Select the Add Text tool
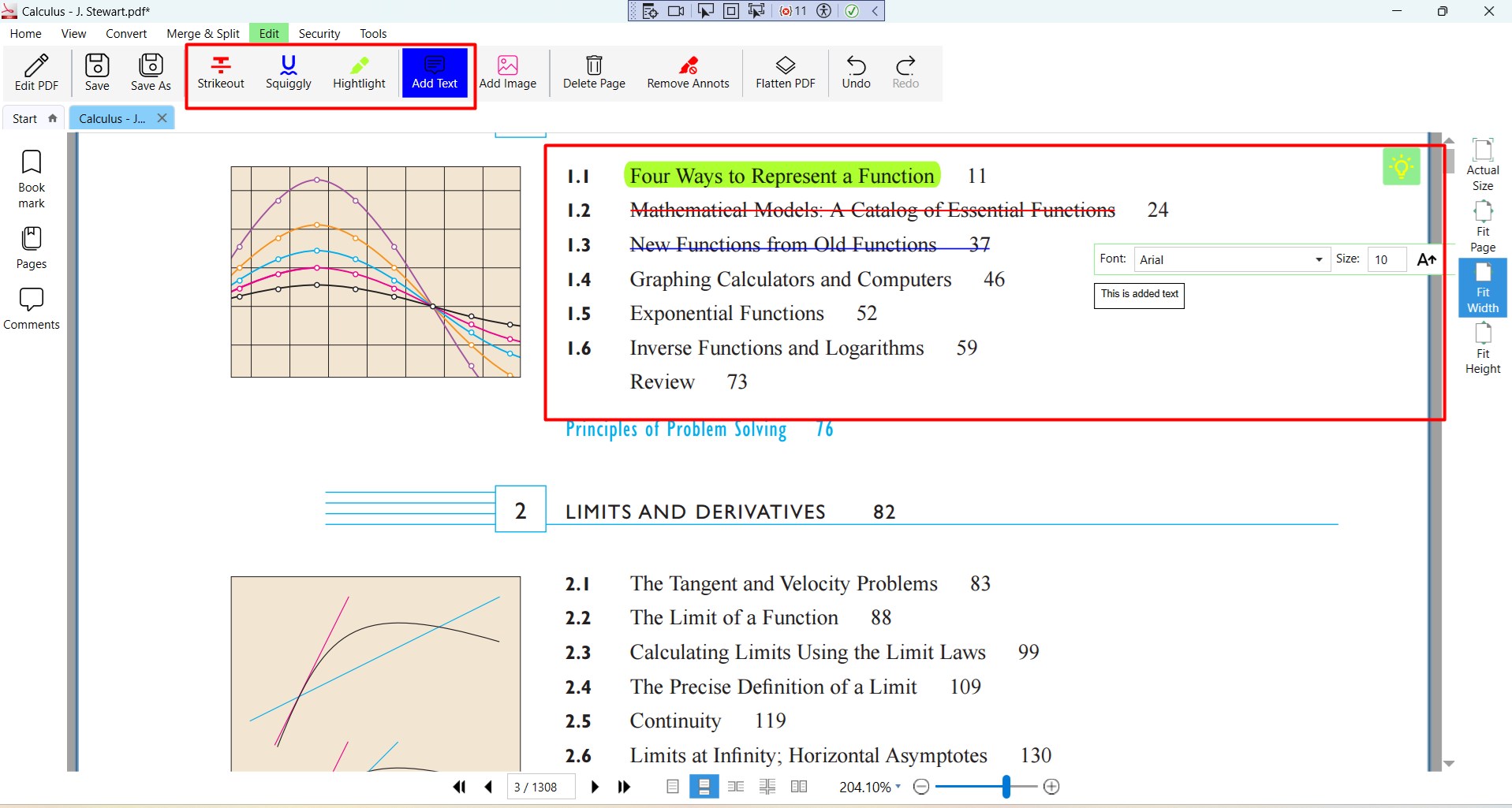The height and width of the screenshot is (808, 1512). [434, 73]
